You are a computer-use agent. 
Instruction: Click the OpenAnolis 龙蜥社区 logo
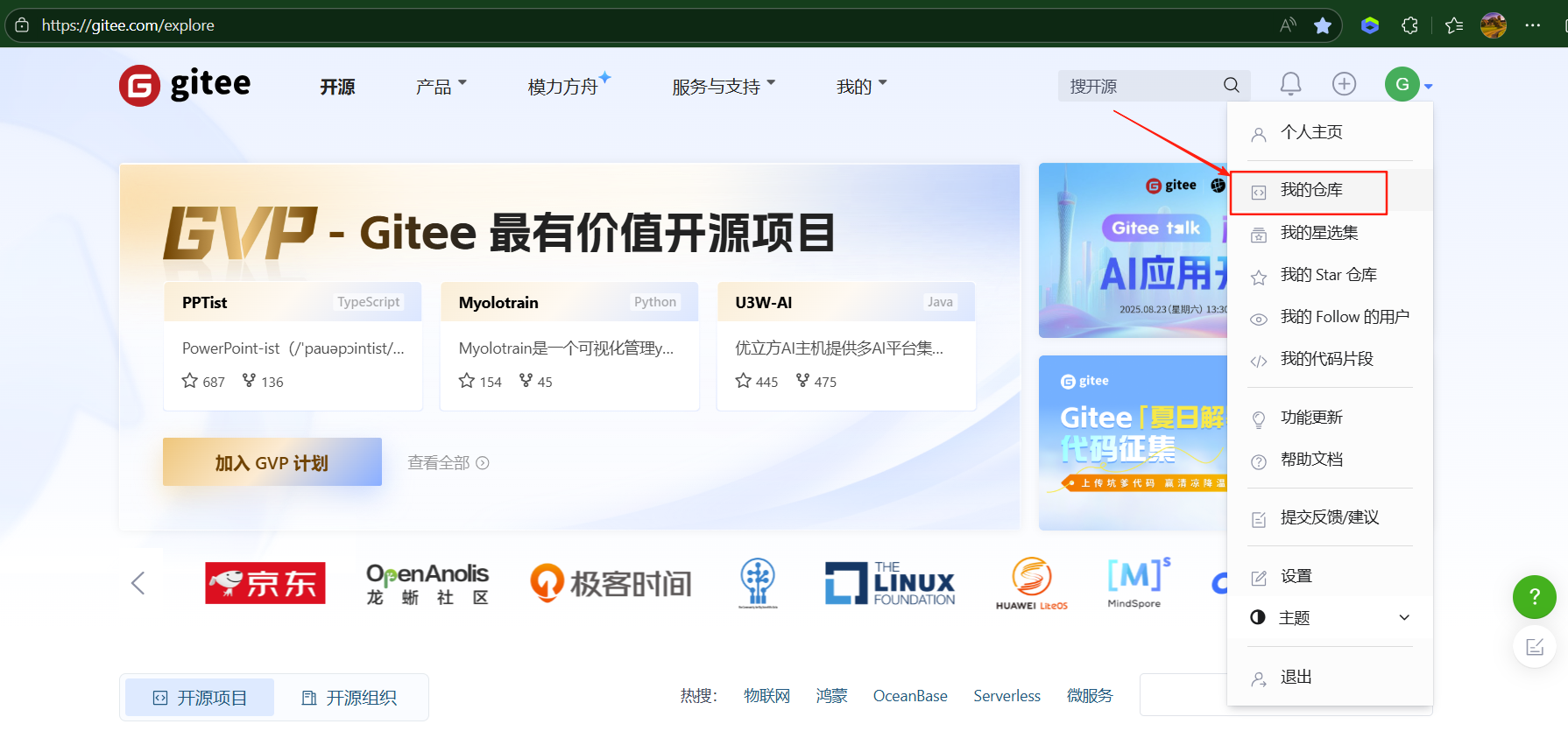coord(427,584)
